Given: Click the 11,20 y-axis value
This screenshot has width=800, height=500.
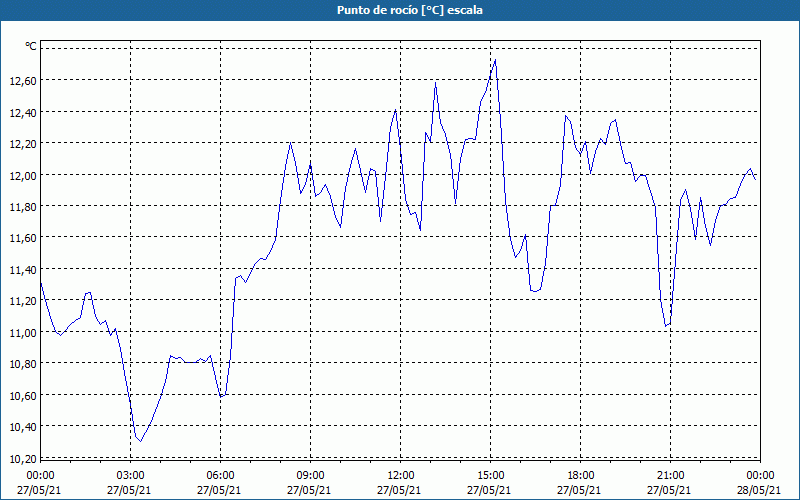Looking at the screenshot, I should (23, 301).
